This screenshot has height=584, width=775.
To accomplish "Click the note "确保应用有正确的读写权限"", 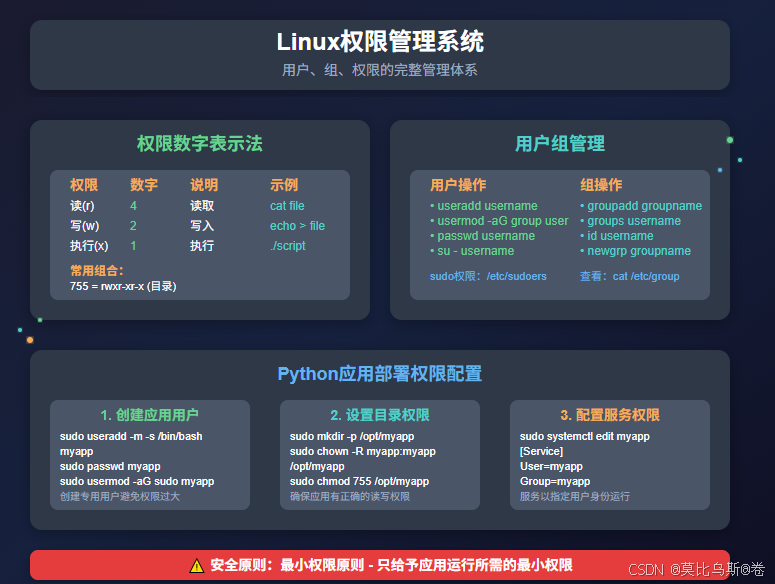I will click(x=350, y=497).
